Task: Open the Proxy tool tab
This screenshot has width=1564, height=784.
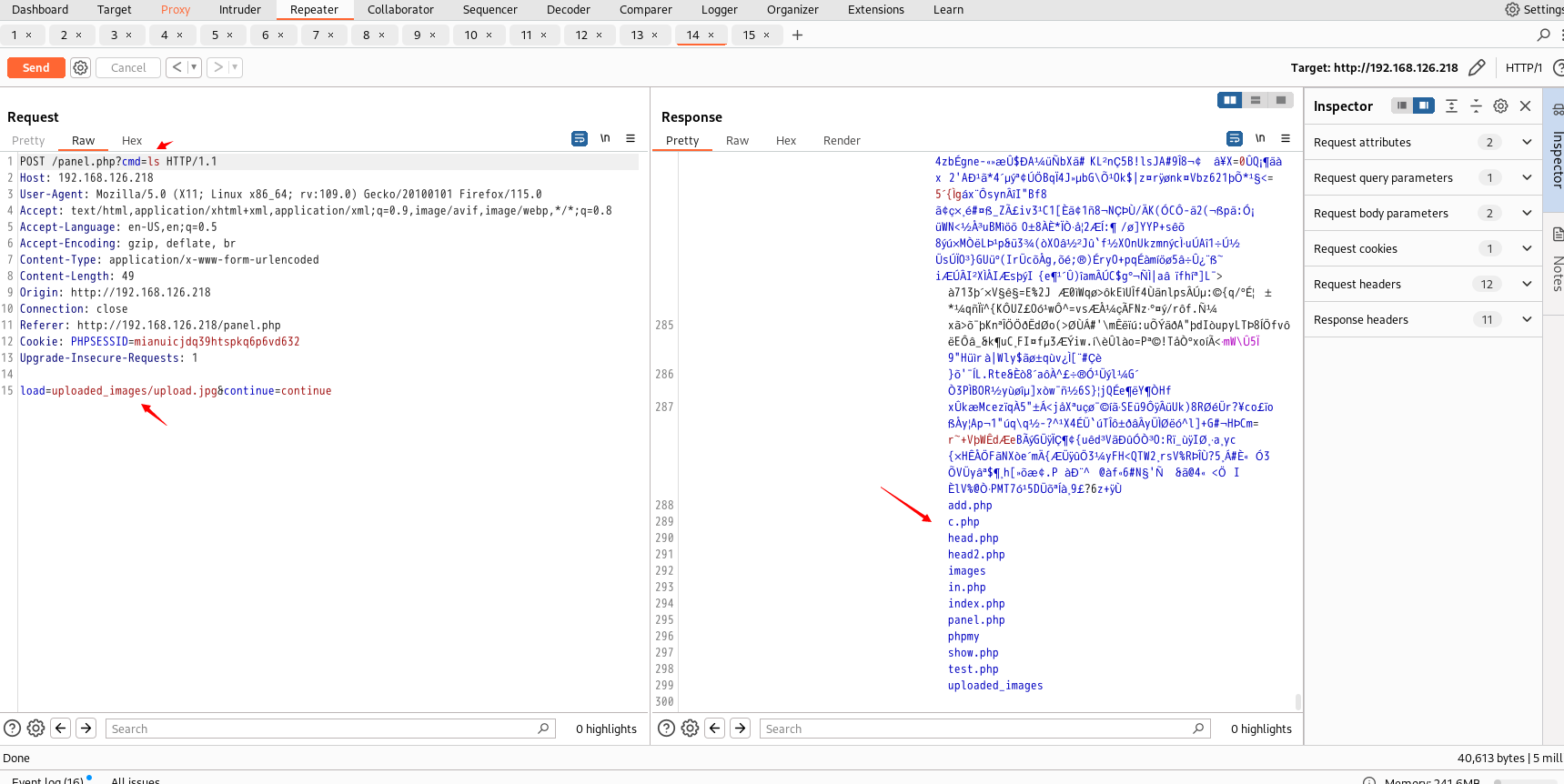Action: click(176, 9)
